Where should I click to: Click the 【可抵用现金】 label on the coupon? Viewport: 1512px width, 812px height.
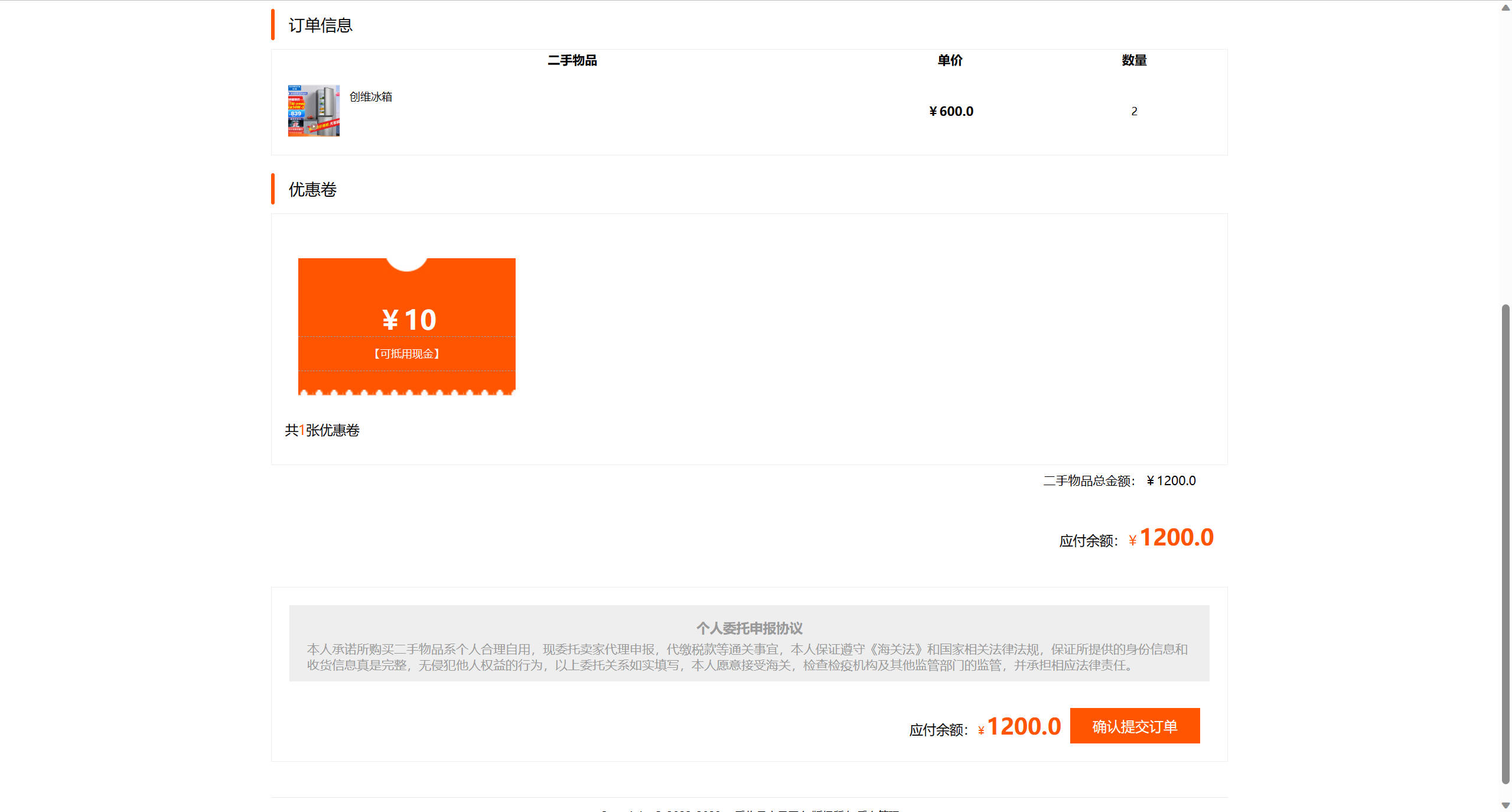[406, 353]
